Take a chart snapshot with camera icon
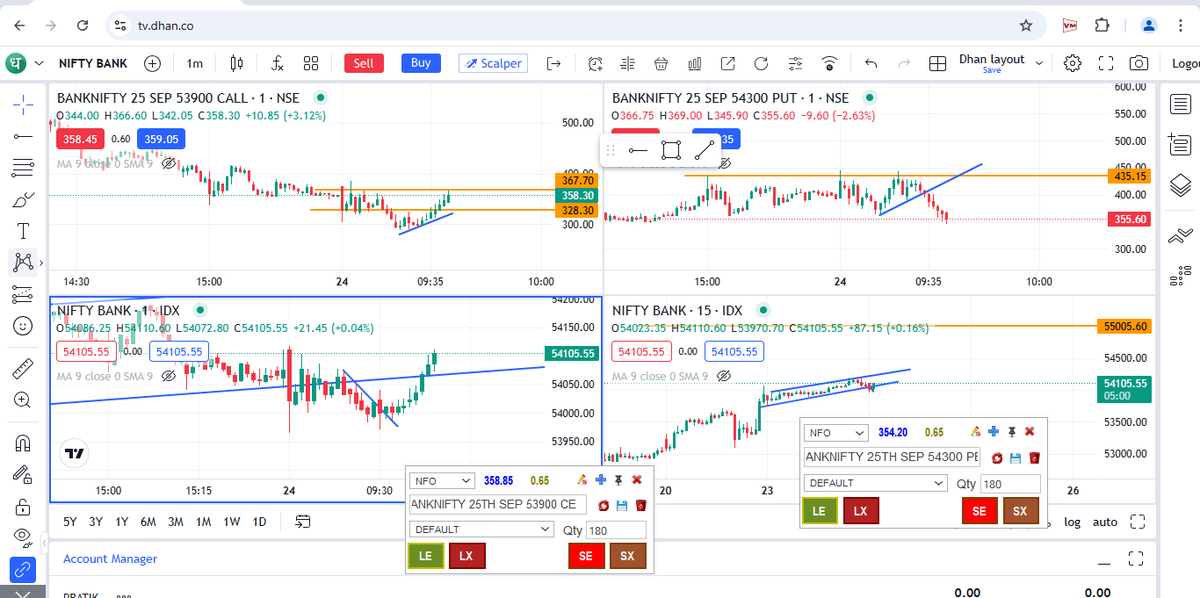This screenshot has width=1200, height=598. pyautogui.click(x=1138, y=64)
